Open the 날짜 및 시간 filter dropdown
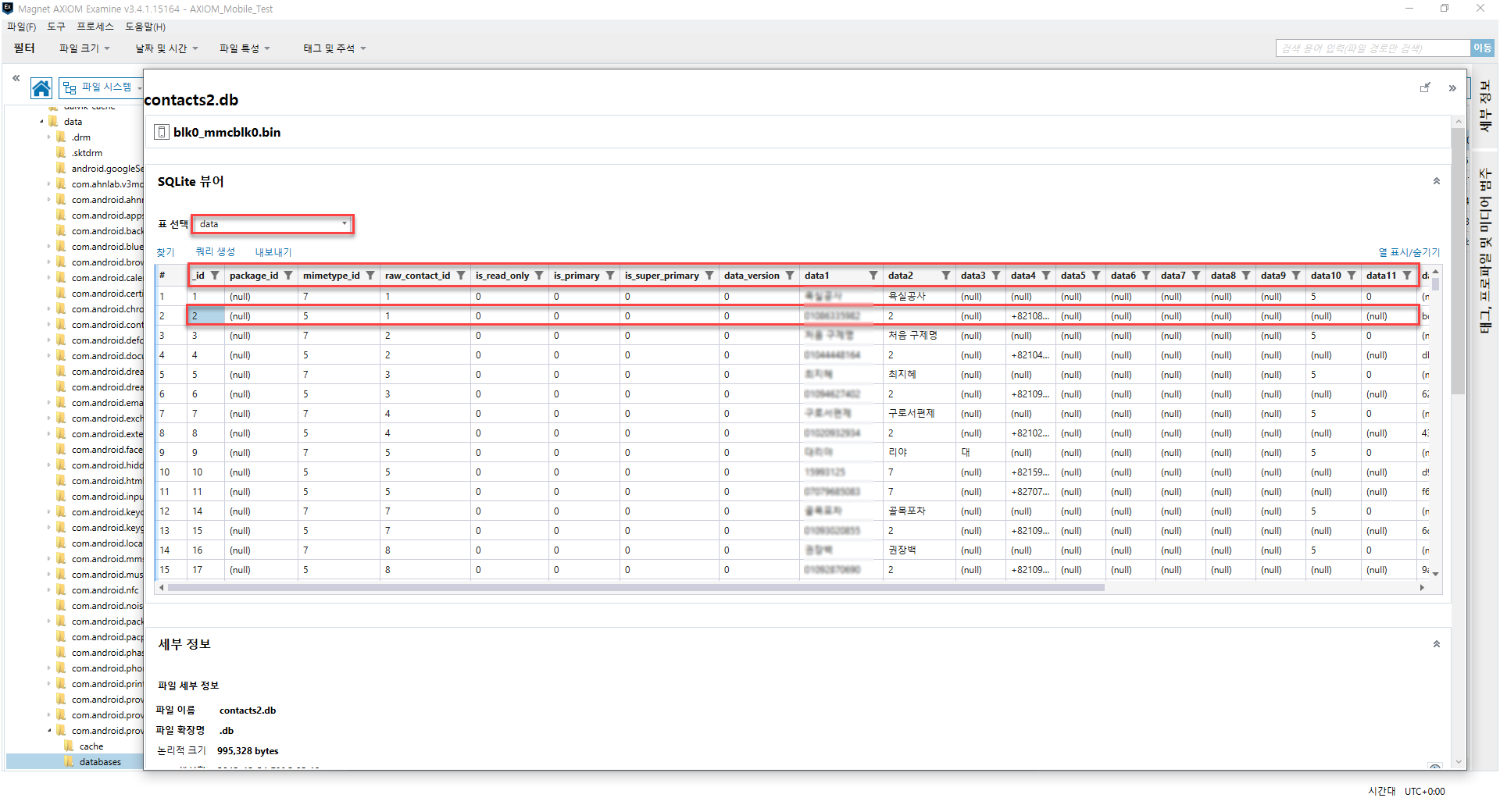1500x812 pixels. tap(166, 48)
